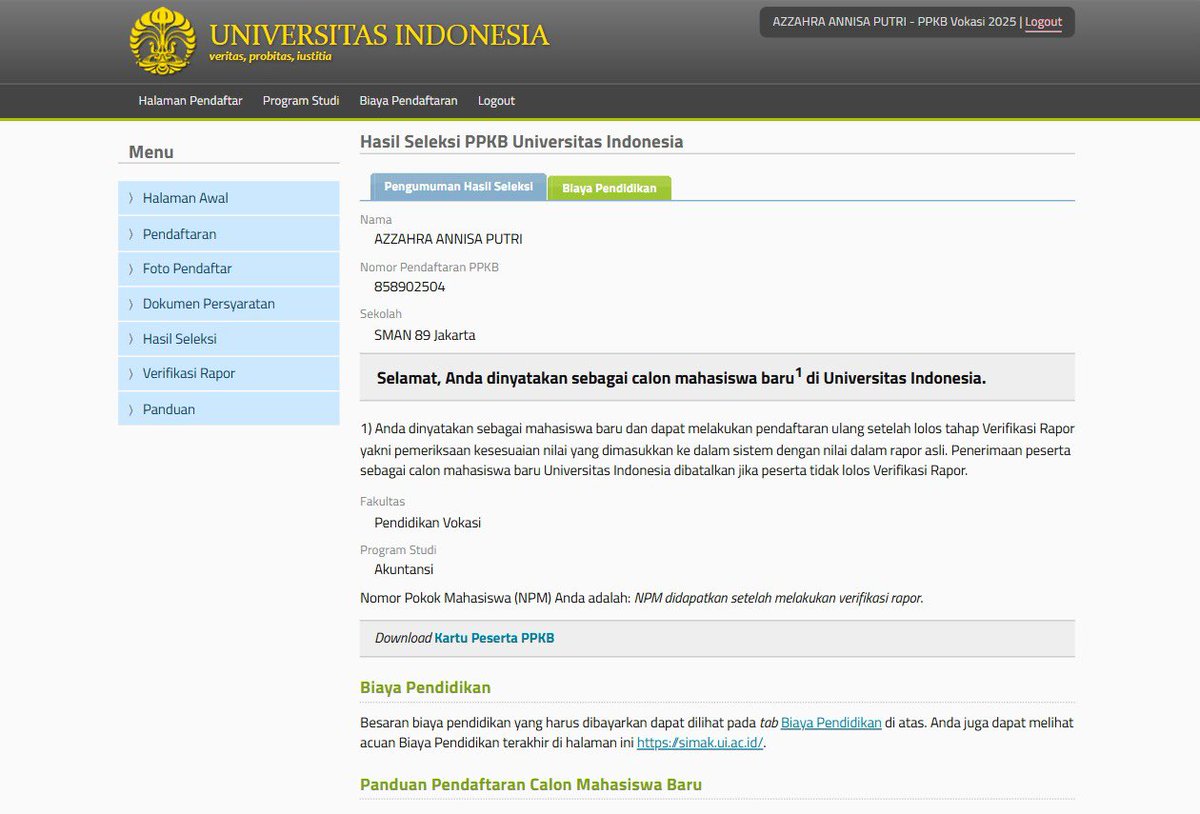Click Program Studi value Akuntansi
The width and height of the screenshot is (1200, 814).
(404, 570)
